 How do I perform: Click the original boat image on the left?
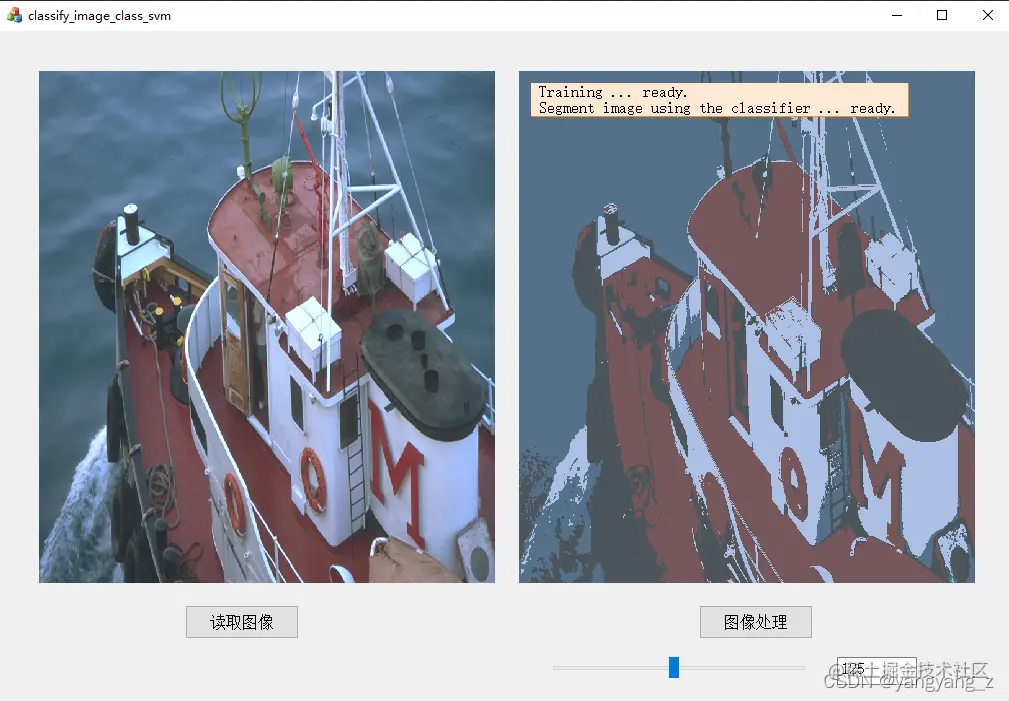pyautogui.click(x=267, y=327)
